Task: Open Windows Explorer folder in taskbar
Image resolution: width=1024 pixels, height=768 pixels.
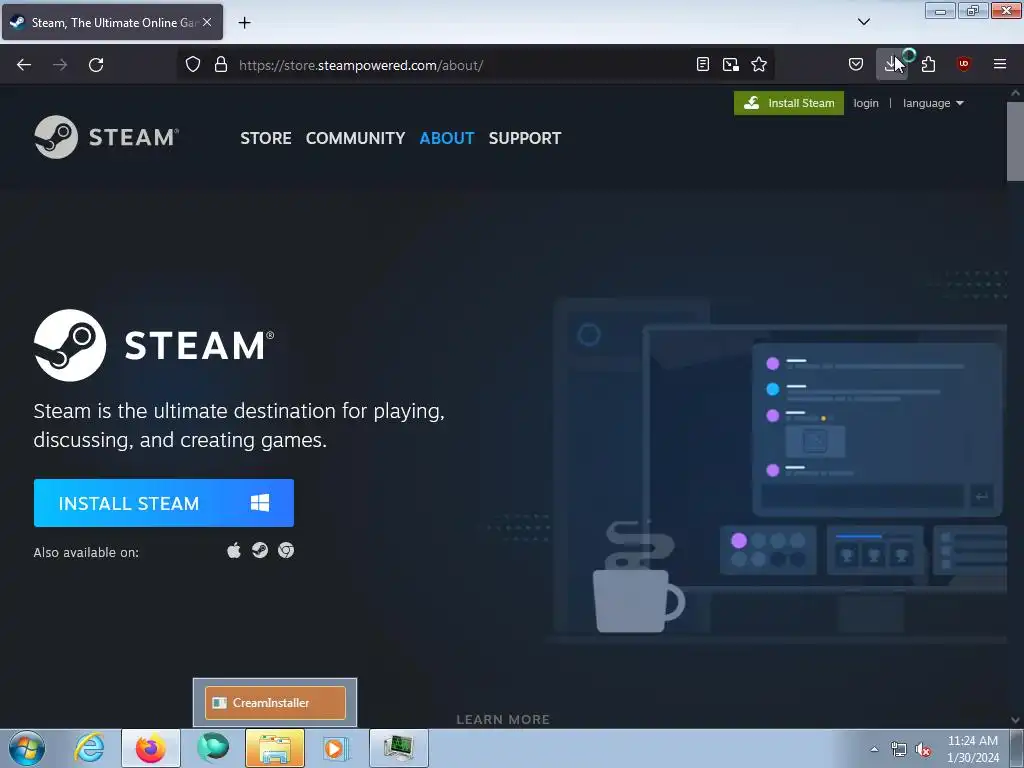Action: tap(275, 748)
